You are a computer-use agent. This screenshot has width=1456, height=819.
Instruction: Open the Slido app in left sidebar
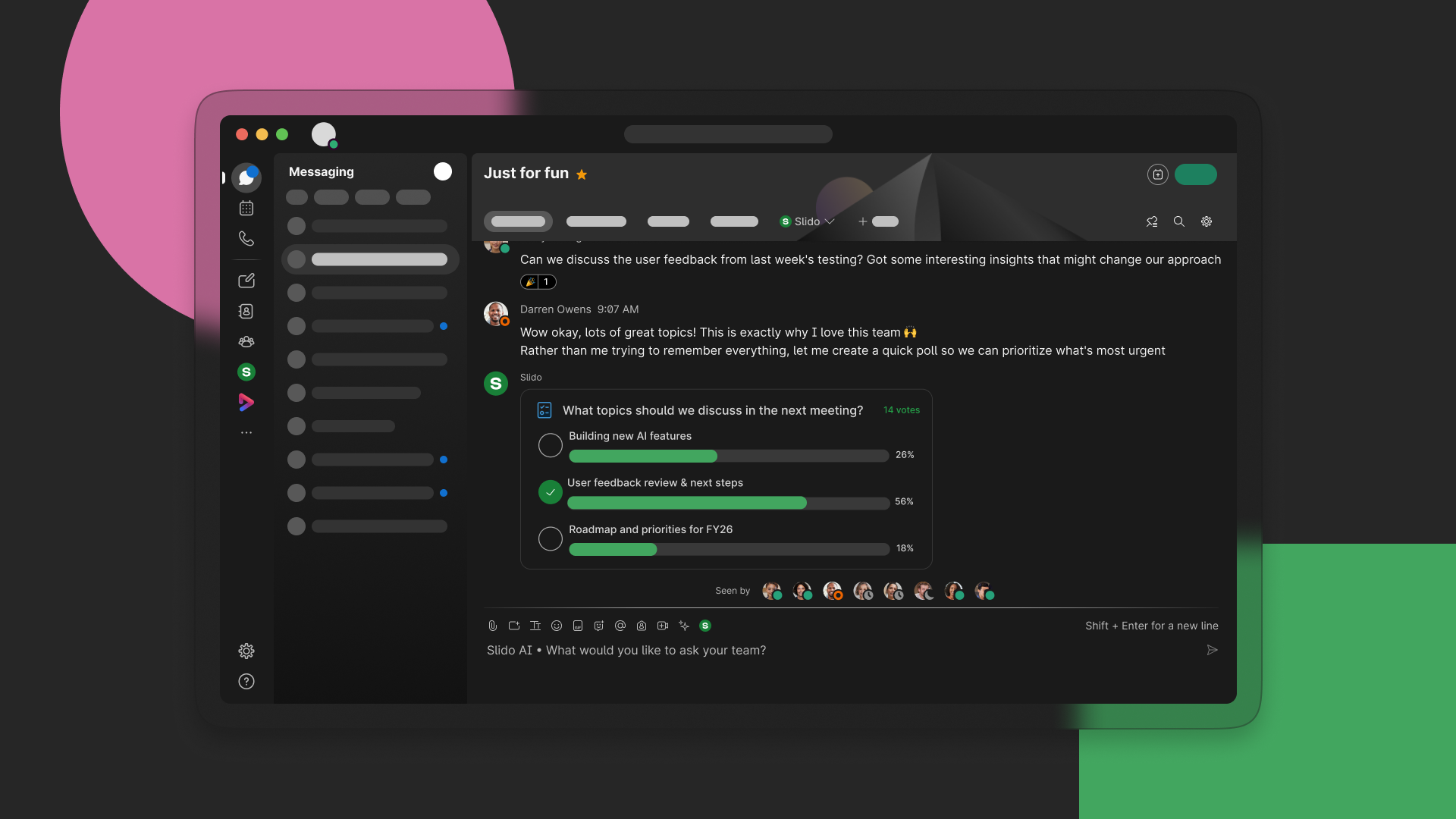point(246,372)
